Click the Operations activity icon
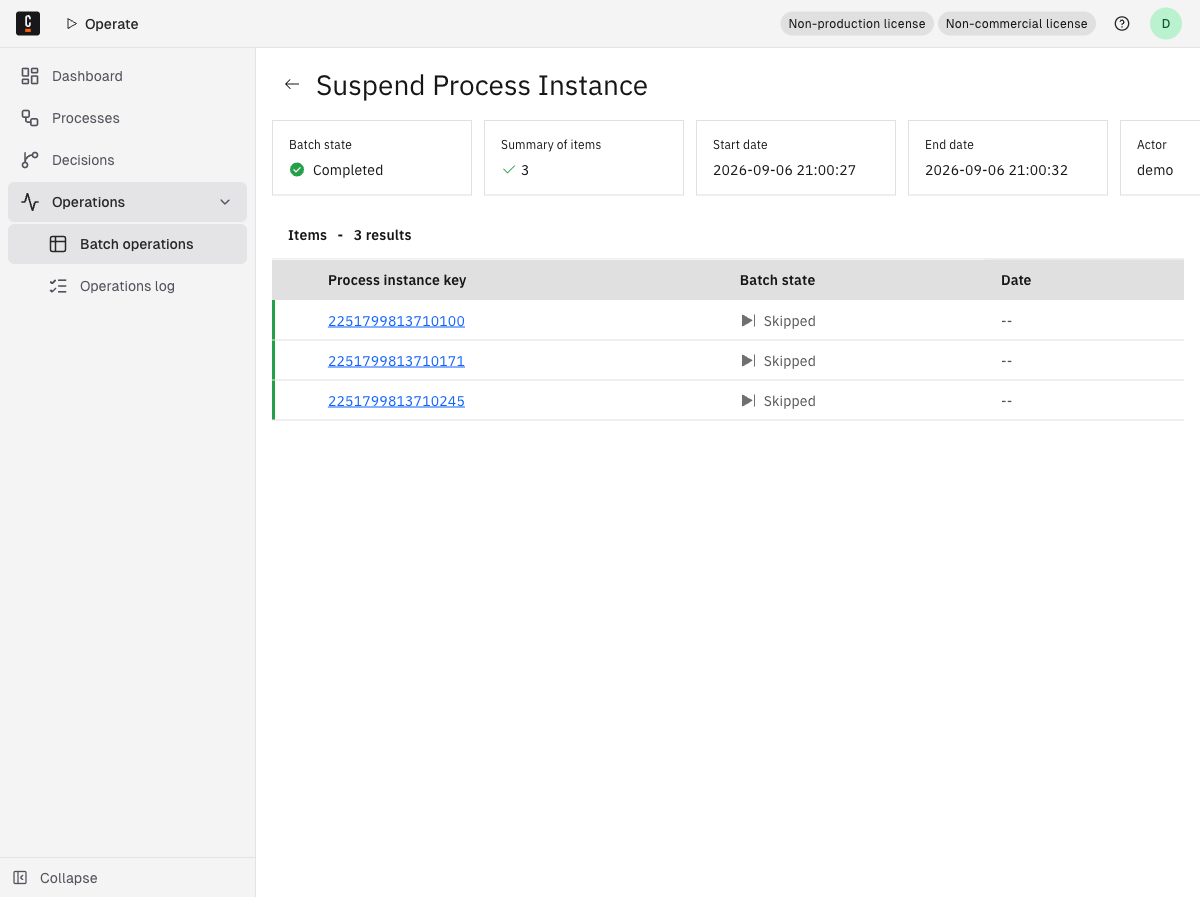This screenshot has width=1200, height=897. click(x=30, y=202)
